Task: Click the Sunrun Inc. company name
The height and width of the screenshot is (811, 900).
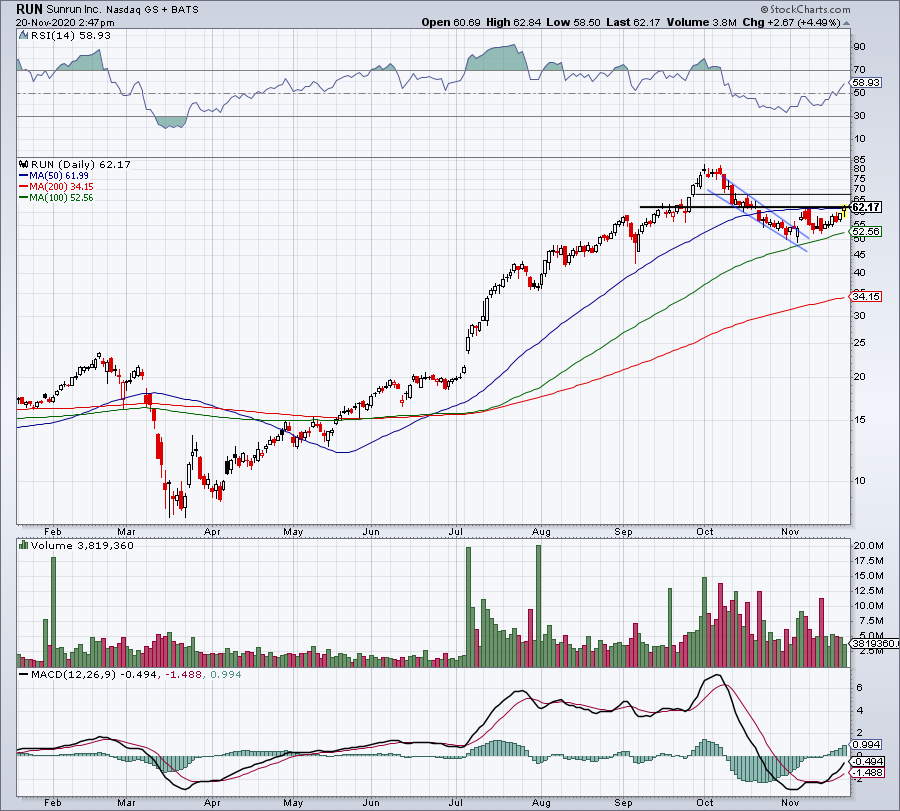Action: click(74, 10)
